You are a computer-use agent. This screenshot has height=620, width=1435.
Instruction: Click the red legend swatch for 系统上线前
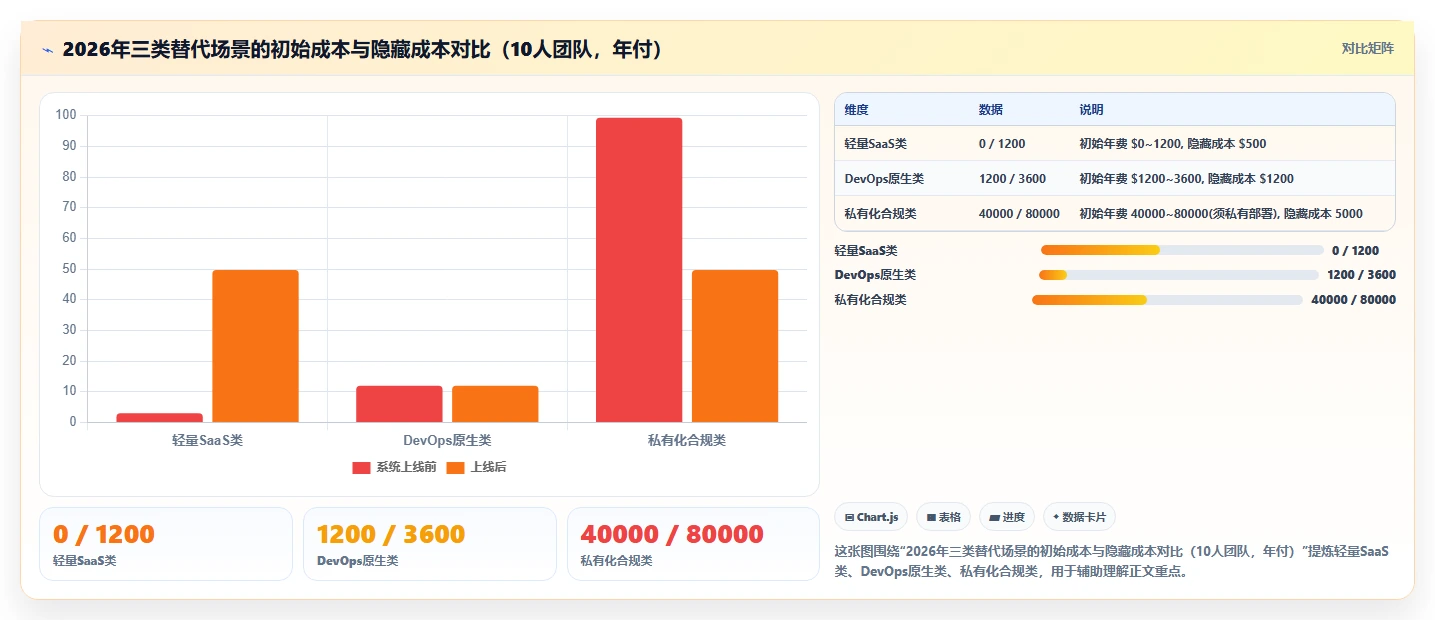pos(361,467)
